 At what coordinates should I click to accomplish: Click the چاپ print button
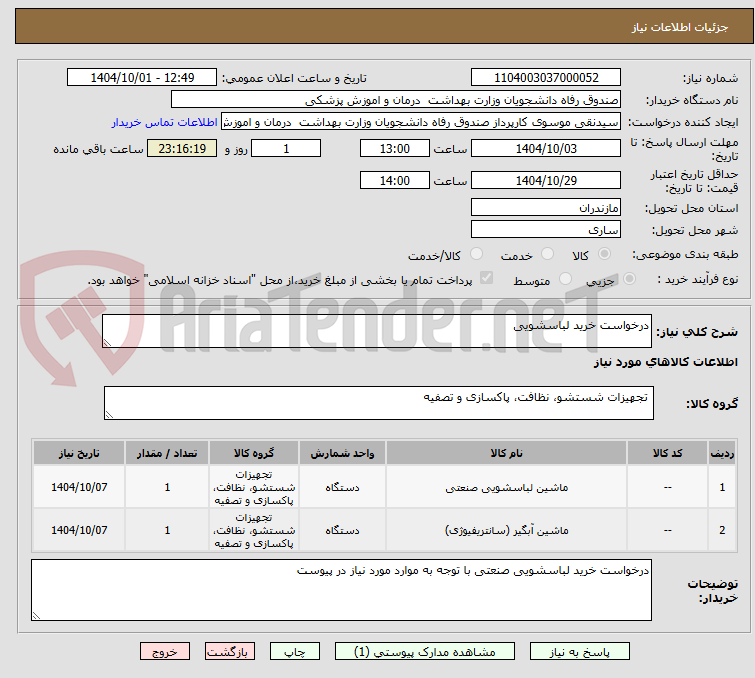point(295,652)
